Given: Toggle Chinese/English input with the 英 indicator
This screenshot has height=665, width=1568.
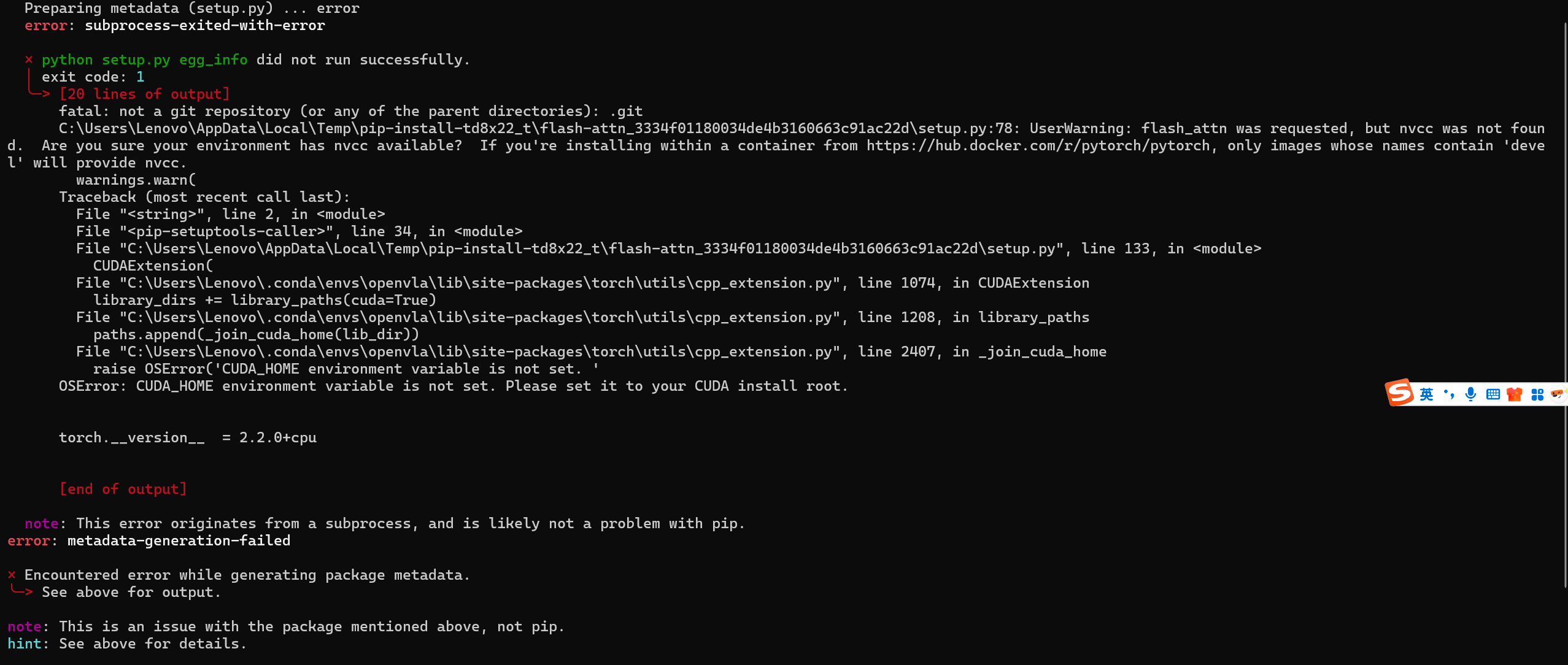Looking at the screenshot, I should [1427, 394].
